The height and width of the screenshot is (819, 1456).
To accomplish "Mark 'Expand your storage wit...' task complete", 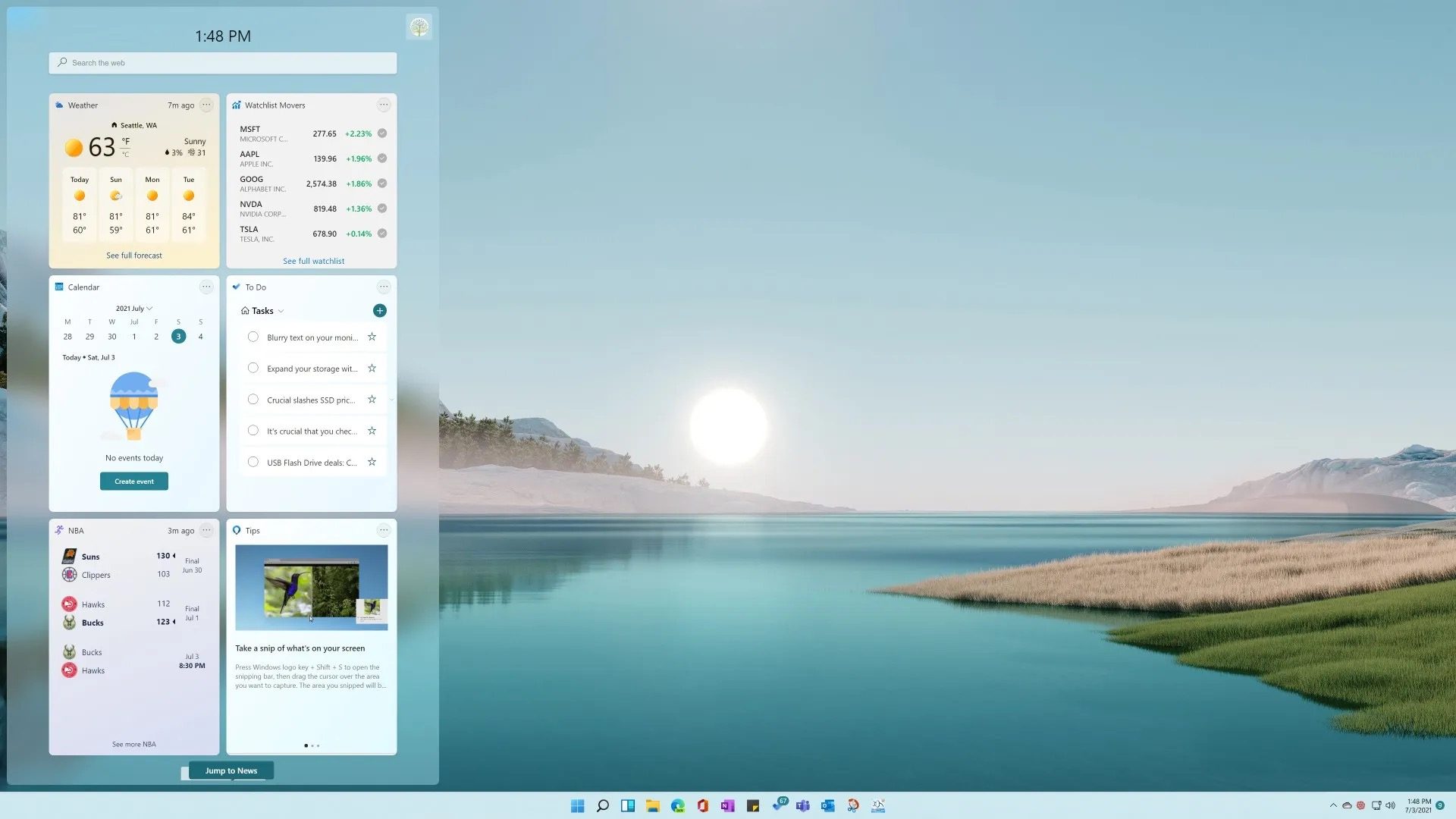I will [x=253, y=369].
